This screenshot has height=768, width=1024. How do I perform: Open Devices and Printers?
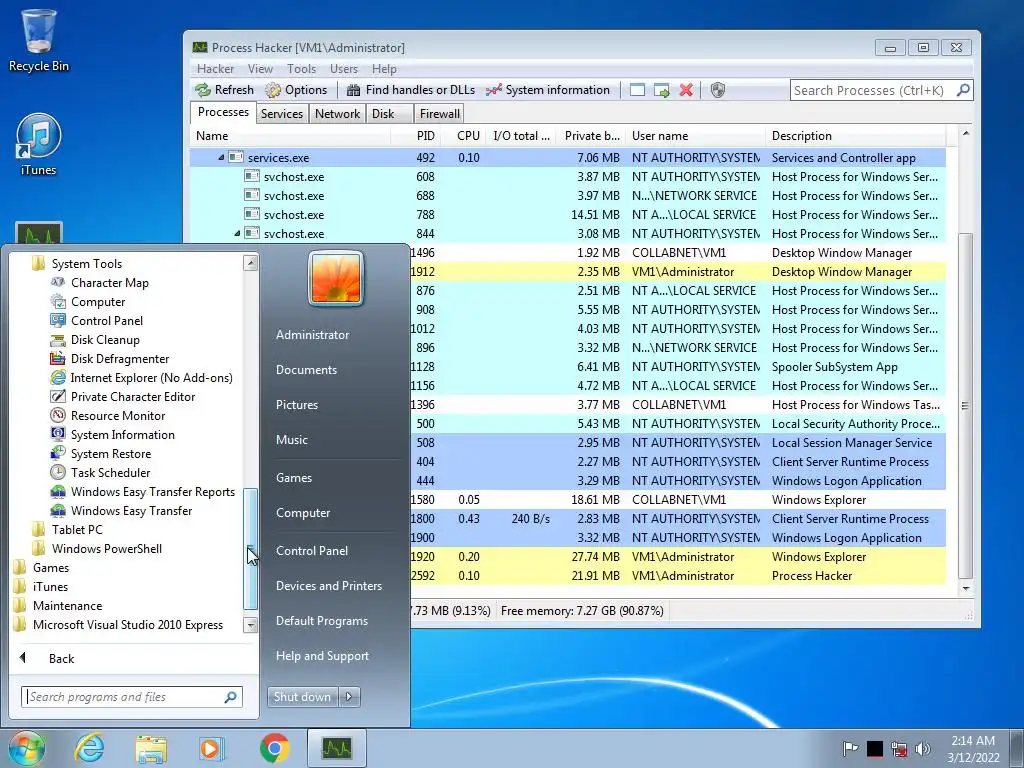coord(328,586)
